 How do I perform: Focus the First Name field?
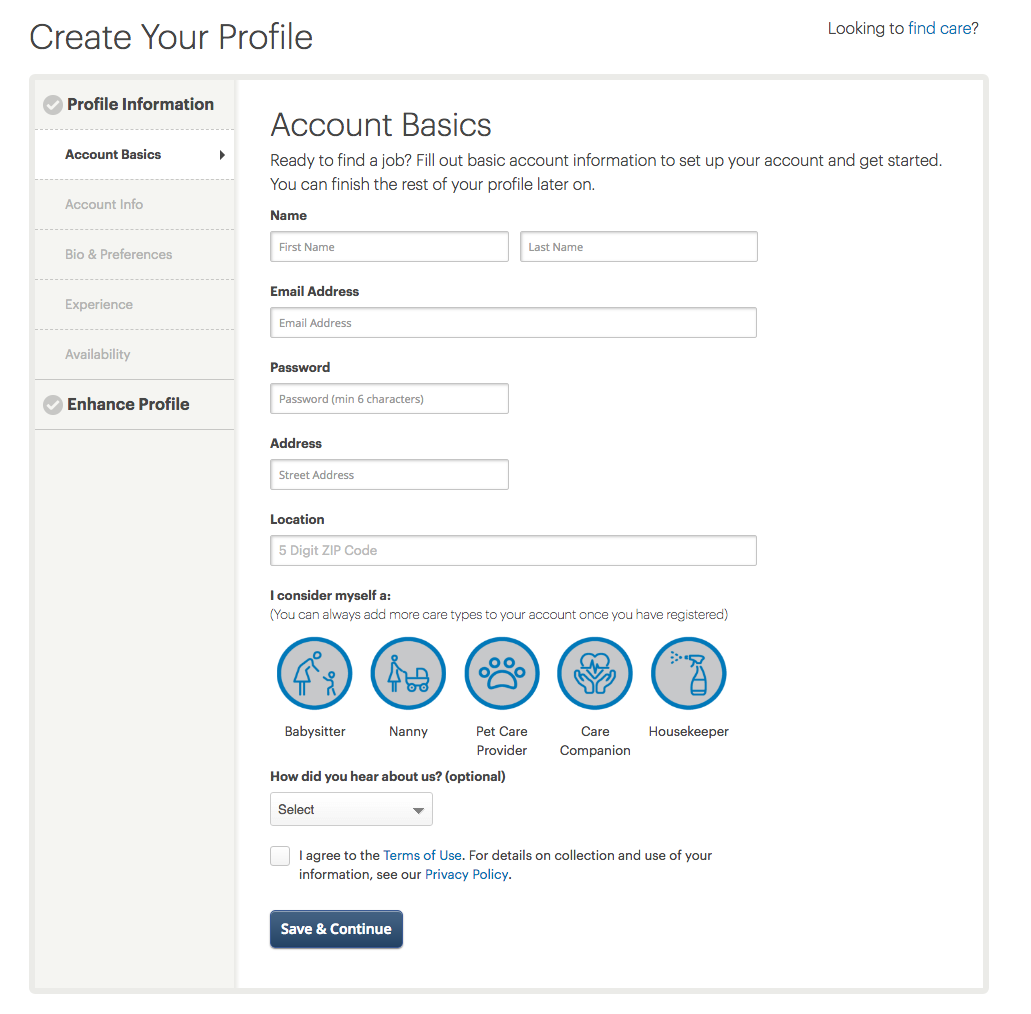tap(389, 247)
